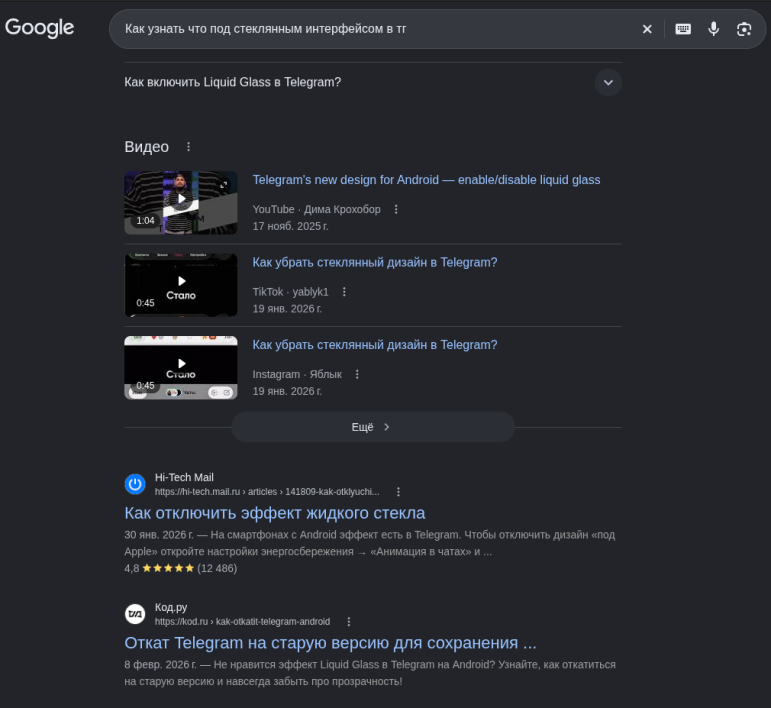Viewport: 771px width, 708px height.
Task: Expand 'Как включить Liquid Glass в Telegram?' question
Action: click(x=373, y=82)
